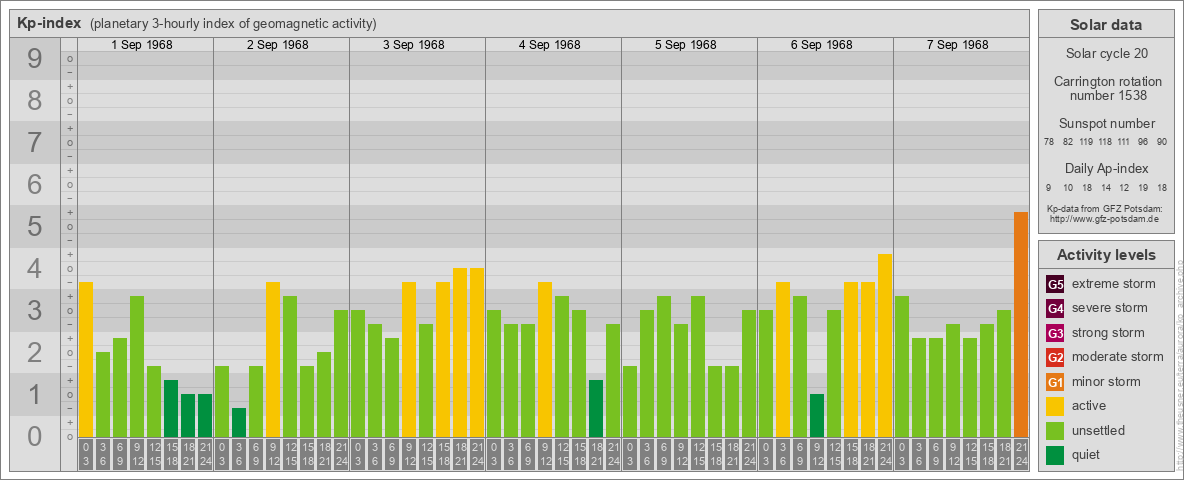This screenshot has width=1184, height=480.
Task: Click the yellow 9-12 bar on 2 Sep
Action: point(273,359)
